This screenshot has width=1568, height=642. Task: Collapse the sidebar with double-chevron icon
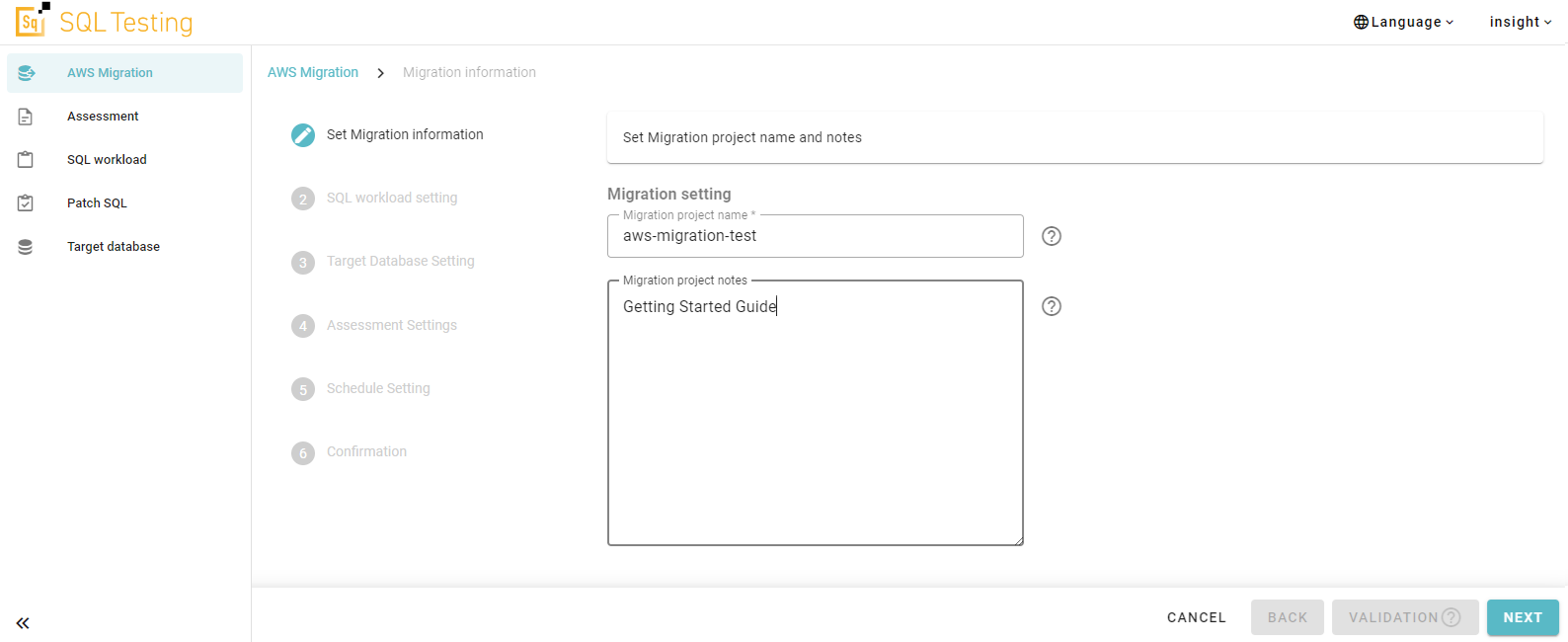coord(23,623)
